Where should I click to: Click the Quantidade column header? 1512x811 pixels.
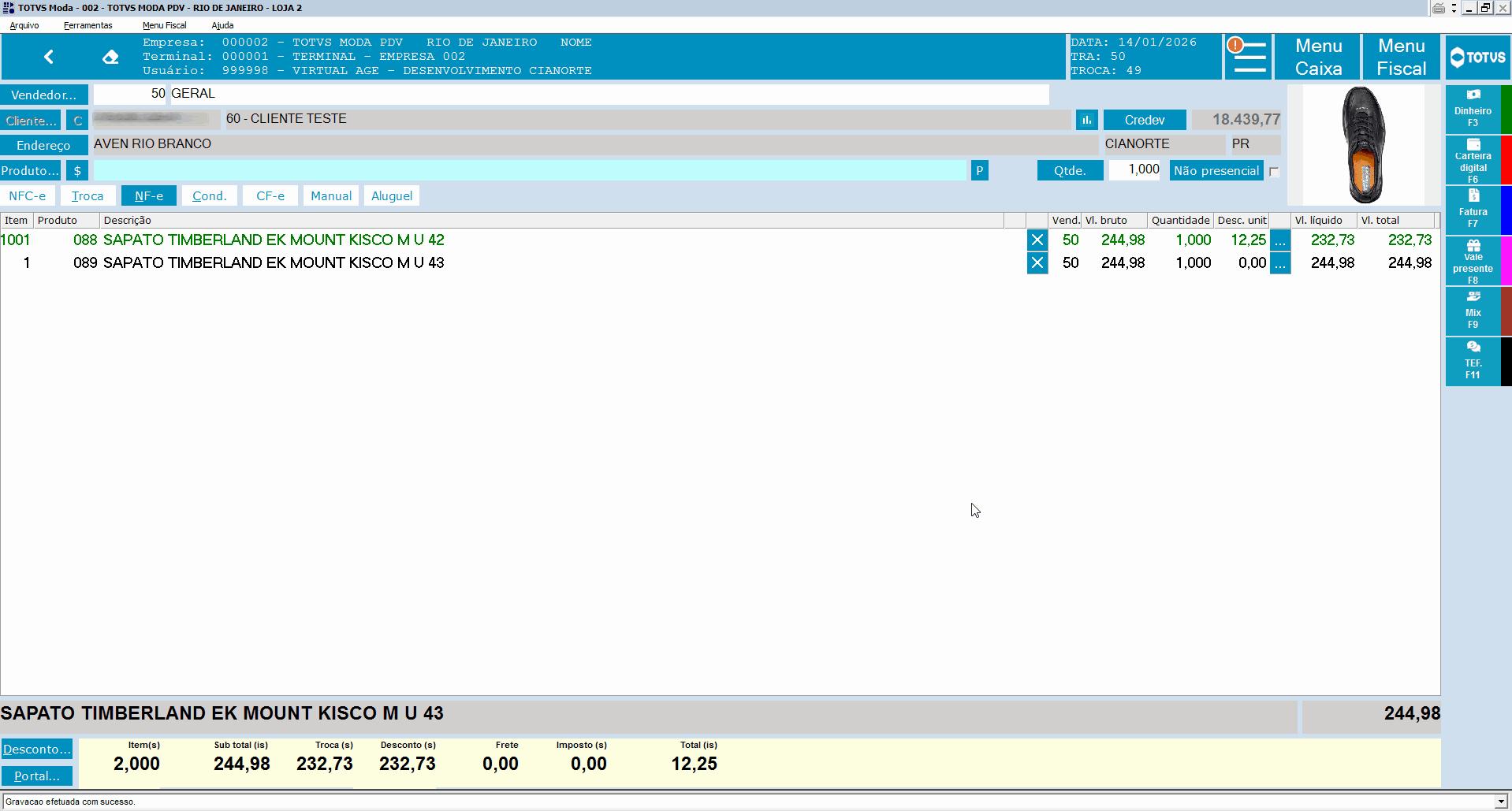coord(1180,221)
